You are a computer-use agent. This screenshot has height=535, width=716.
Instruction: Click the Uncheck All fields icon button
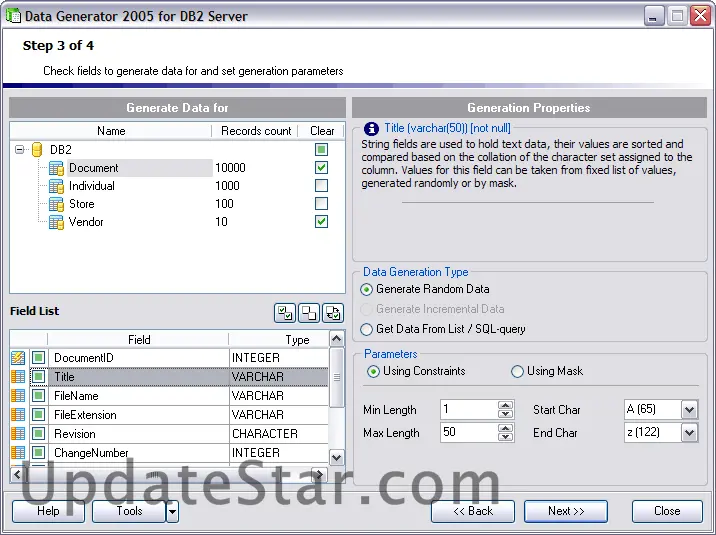(309, 313)
